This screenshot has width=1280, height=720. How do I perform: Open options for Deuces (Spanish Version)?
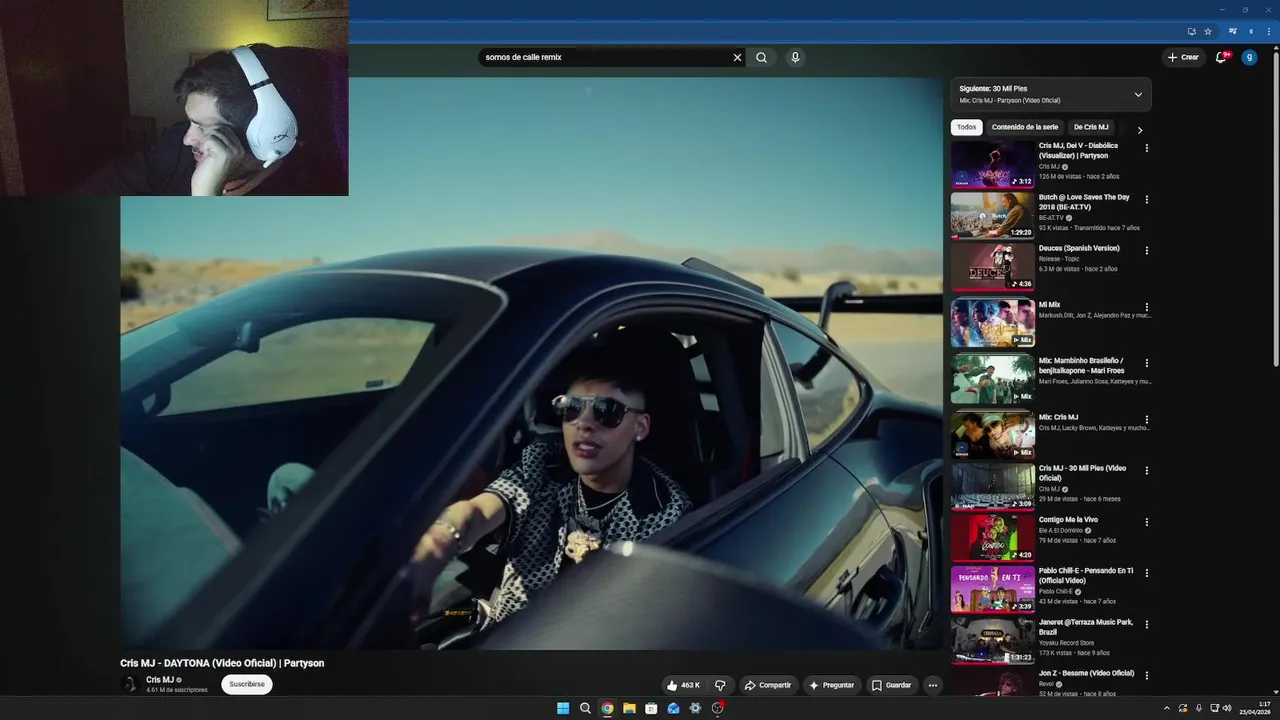[1147, 251]
